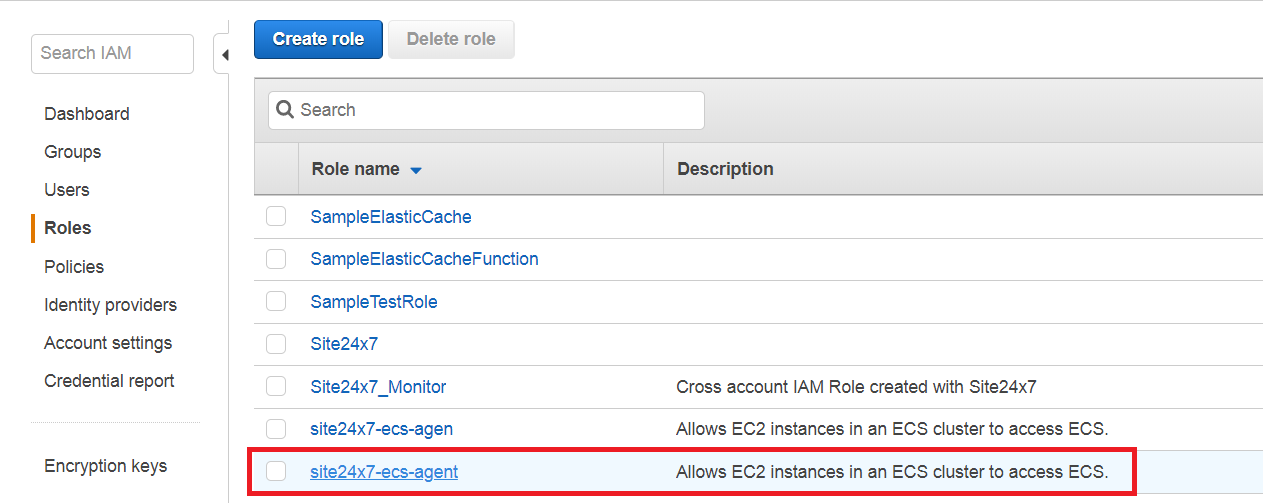The height and width of the screenshot is (503, 1263).
Task: Select the Site24x7_Monitor row checkbox
Action: point(276,386)
